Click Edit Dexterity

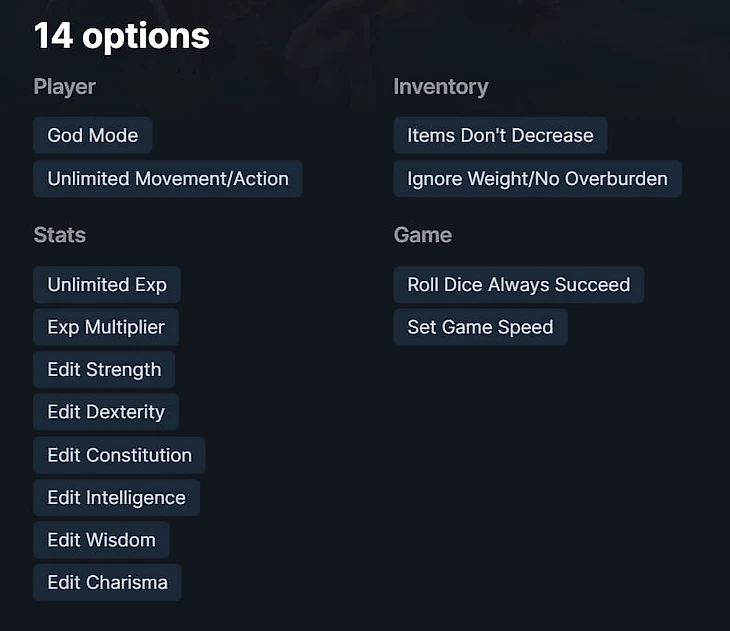pyautogui.click(x=105, y=412)
